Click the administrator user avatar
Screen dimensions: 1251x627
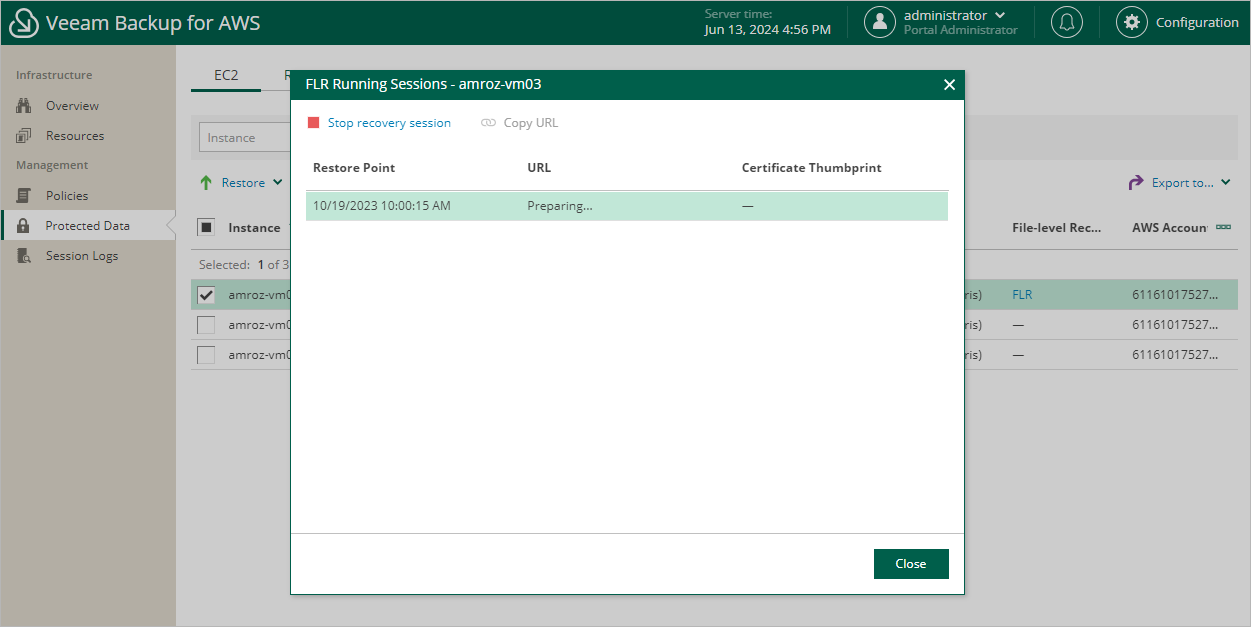coord(880,22)
